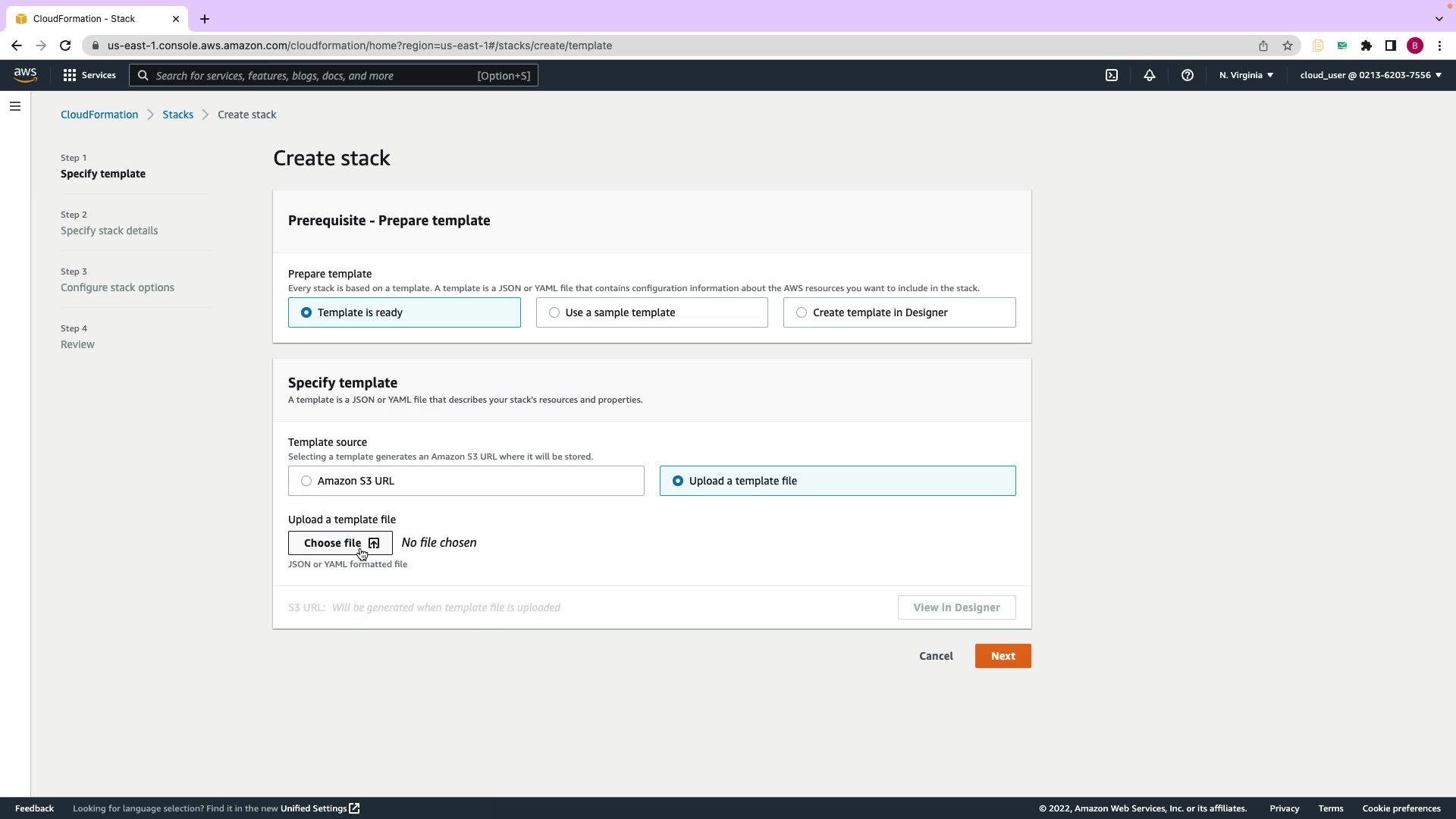Image resolution: width=1456 pixels, height=819 pixels.
Task: Click the Choose file button
Action: click(340, 543)
